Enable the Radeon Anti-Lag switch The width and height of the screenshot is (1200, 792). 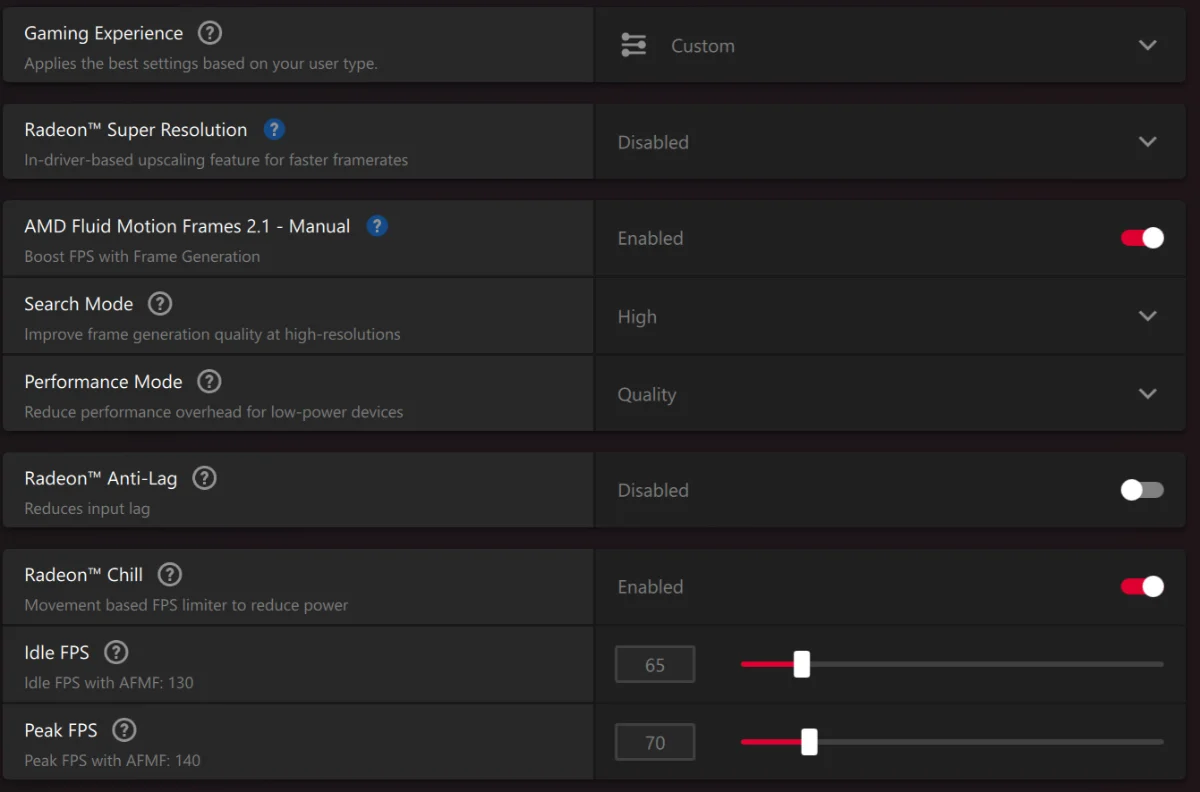point(1142,490)
